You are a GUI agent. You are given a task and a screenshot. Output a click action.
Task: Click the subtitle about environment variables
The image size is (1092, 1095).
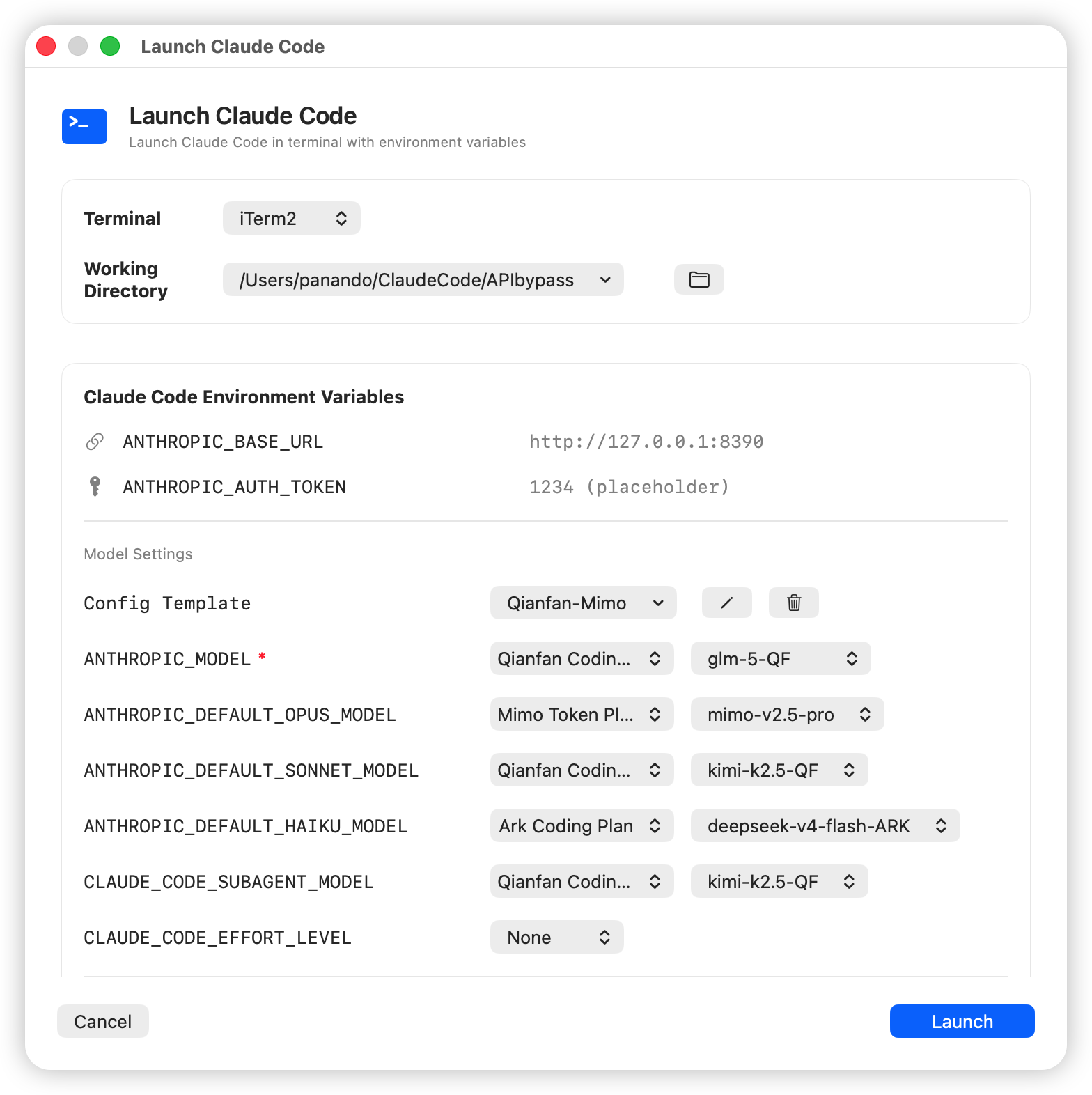(327, 142)
